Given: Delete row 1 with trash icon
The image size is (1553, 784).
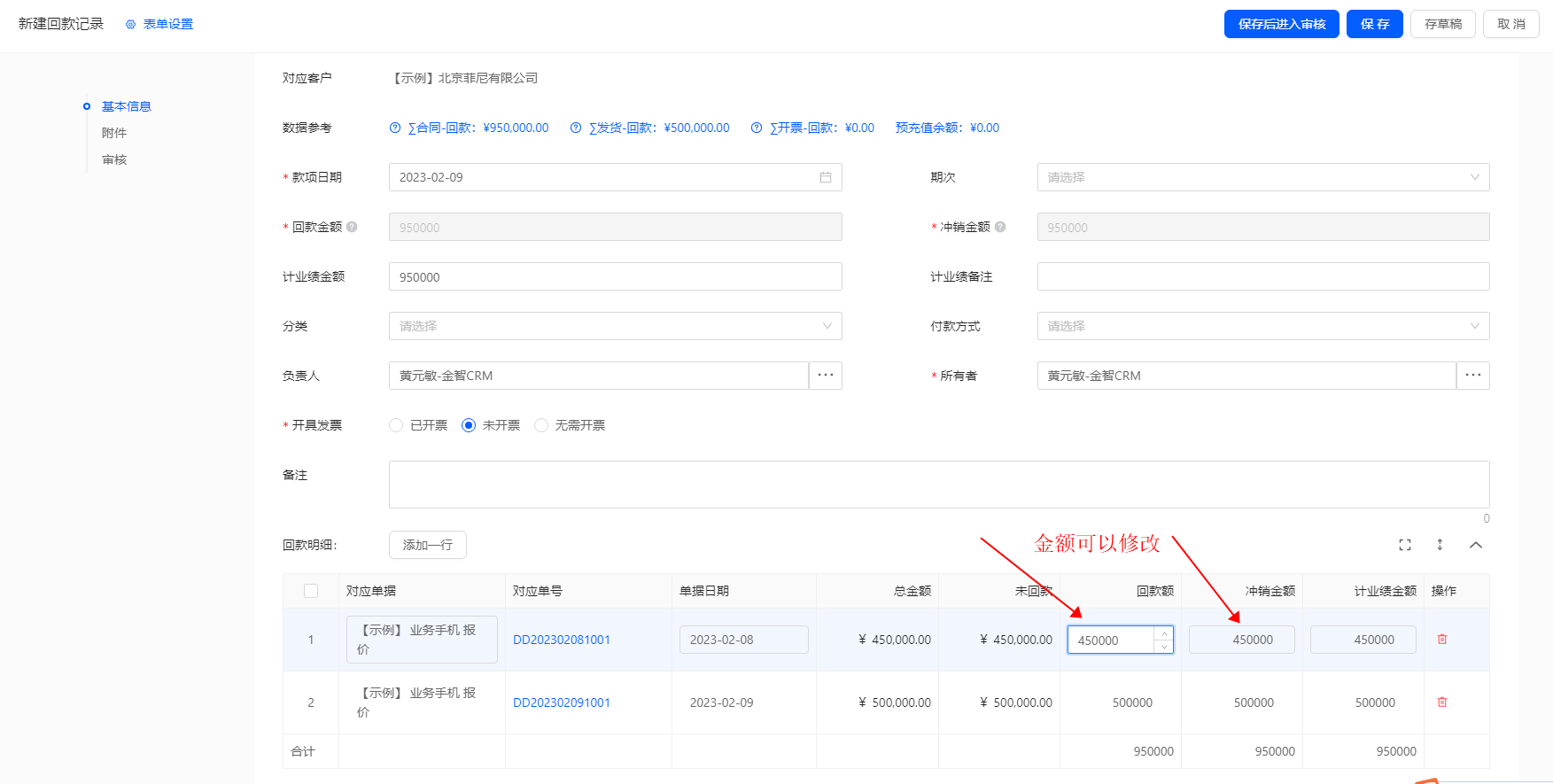Looking at the screenshot, I should click(x=1442, y=639).
